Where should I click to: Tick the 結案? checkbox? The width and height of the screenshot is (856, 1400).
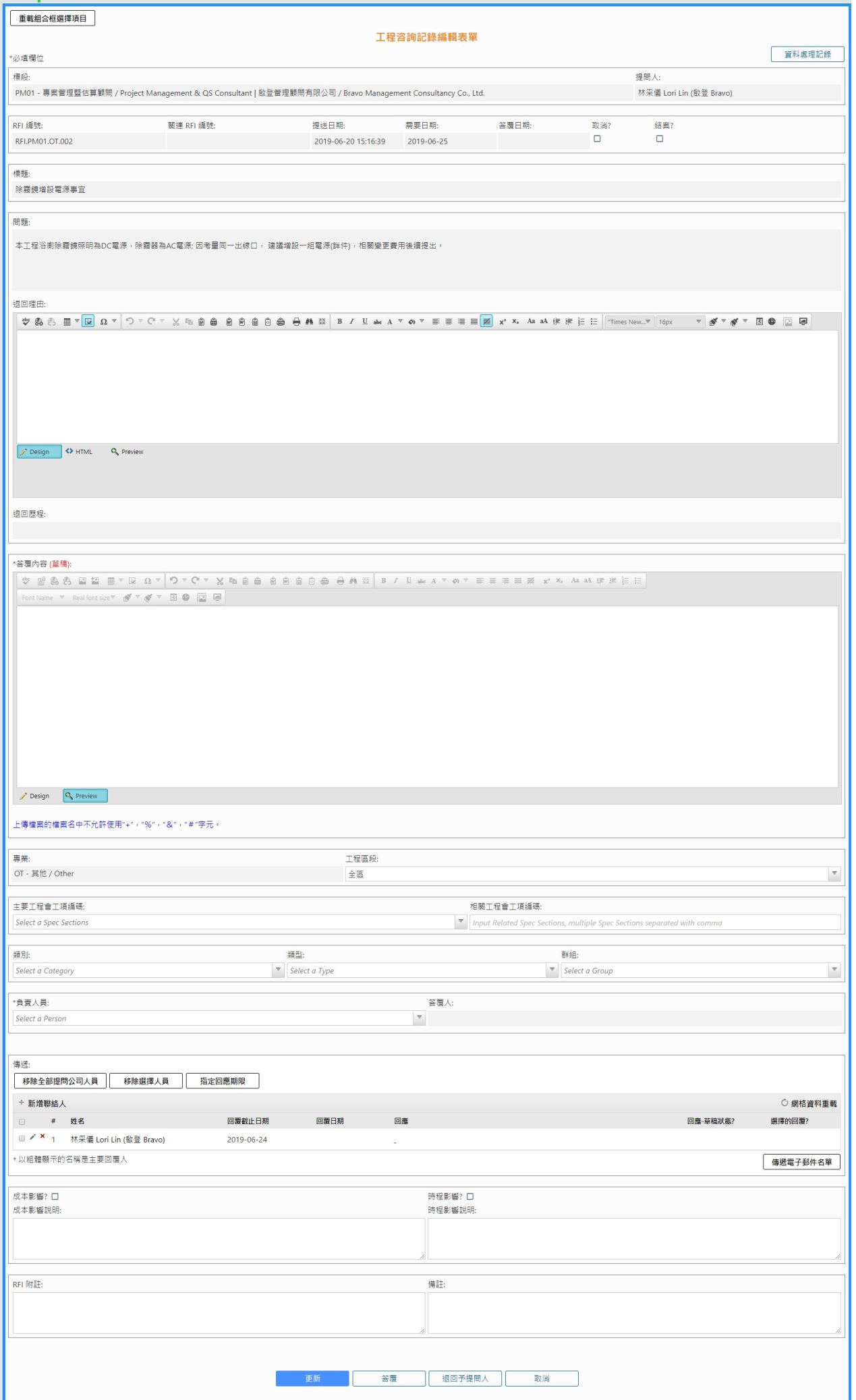(660, 139)
